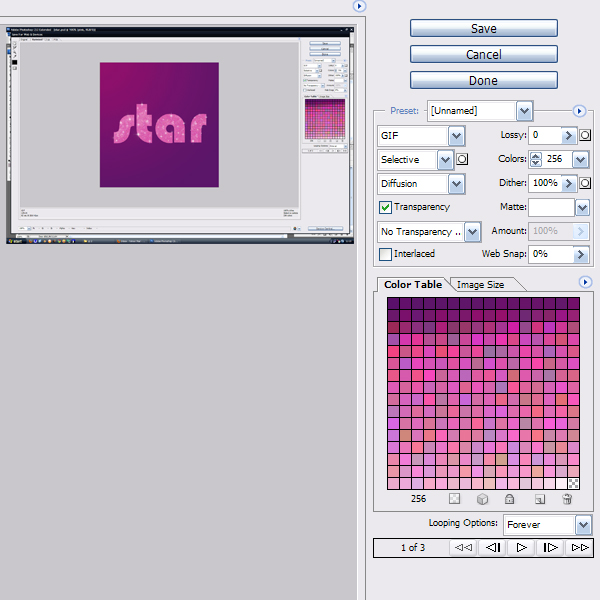
Task: Click the channel mask icon next to Selective
Action: pyautogui.click(x=462, y=159)
